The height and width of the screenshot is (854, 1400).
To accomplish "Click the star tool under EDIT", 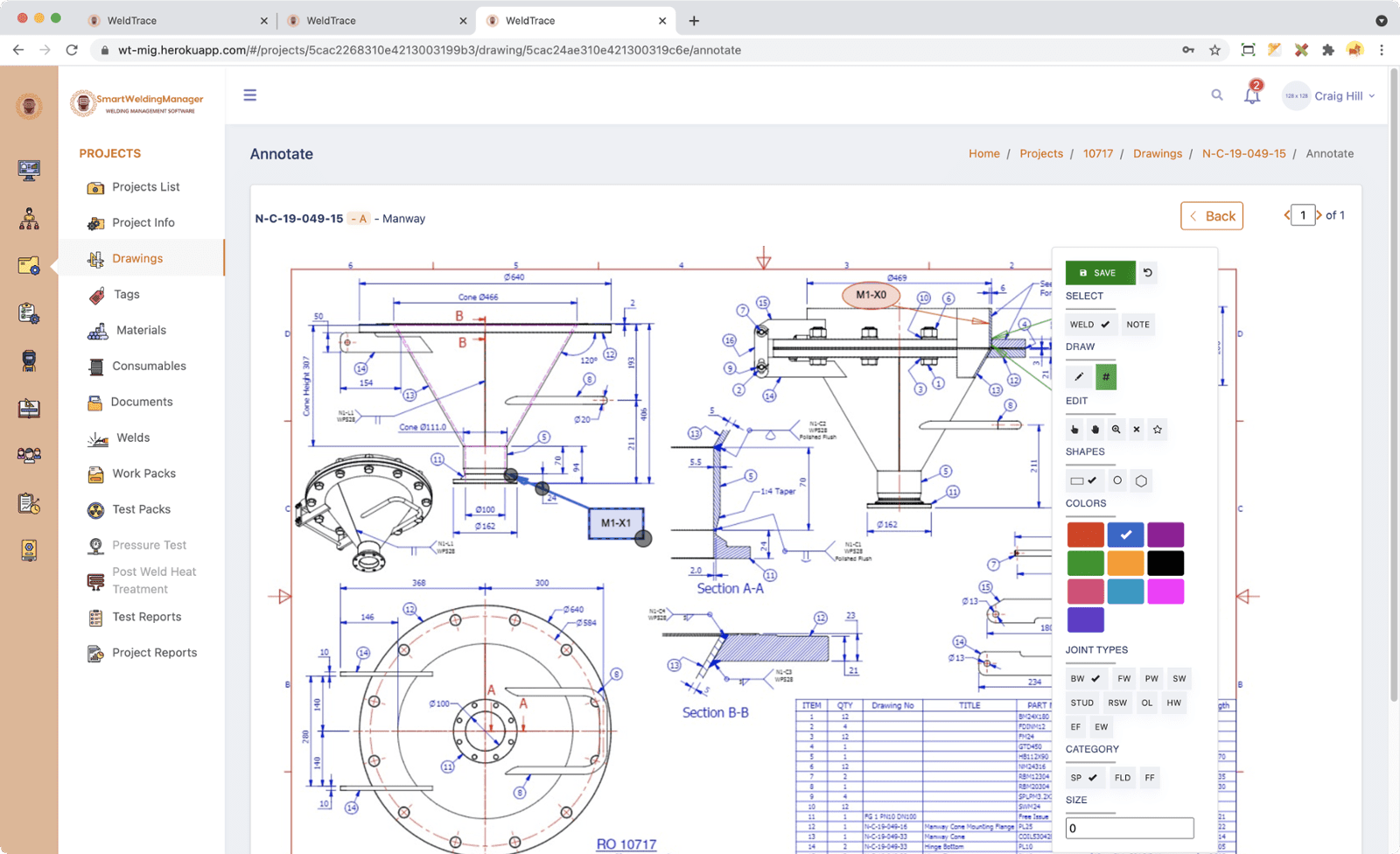I will [x=1157, y=430].
